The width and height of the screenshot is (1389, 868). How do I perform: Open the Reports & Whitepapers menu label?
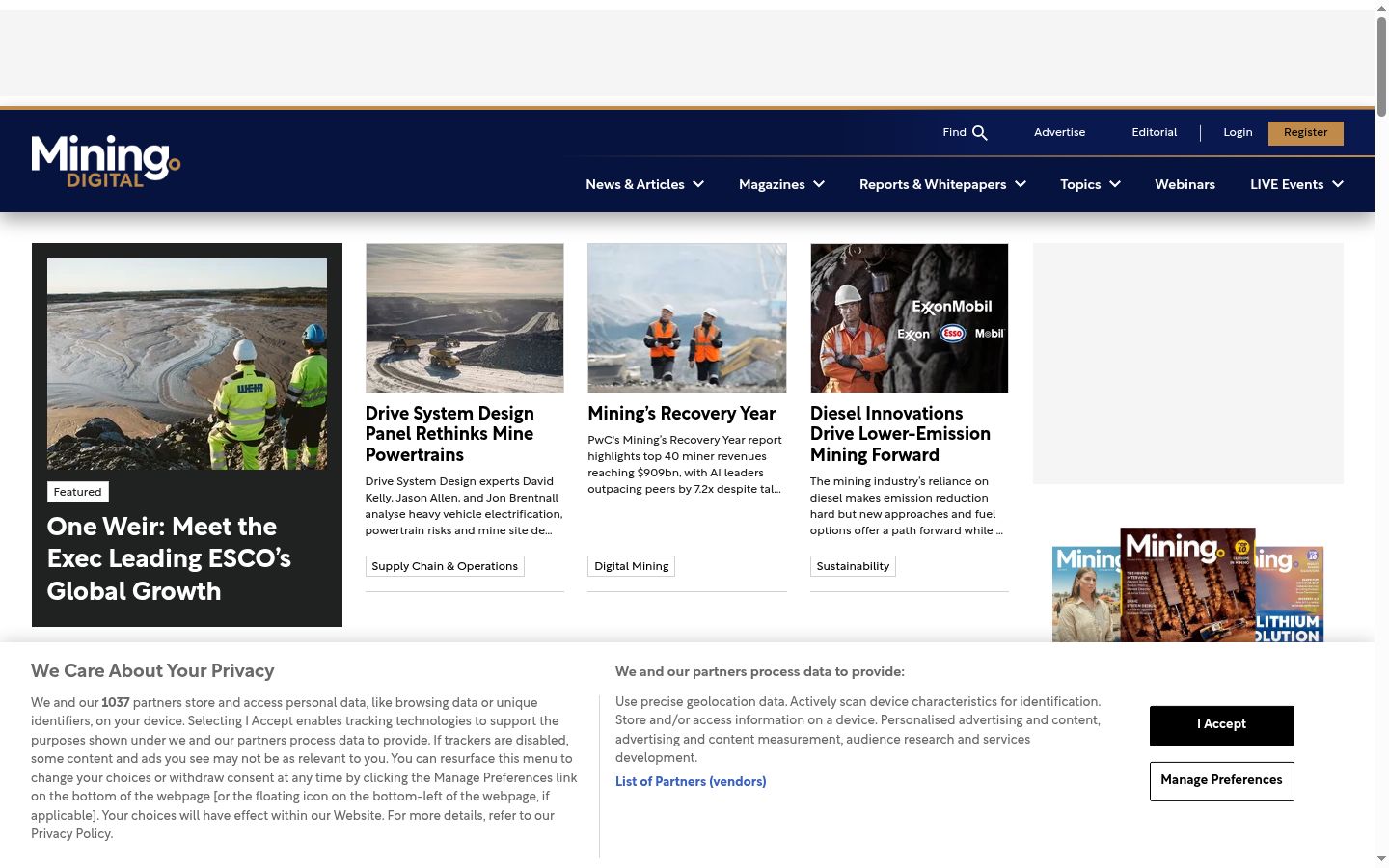click(933, 184)
